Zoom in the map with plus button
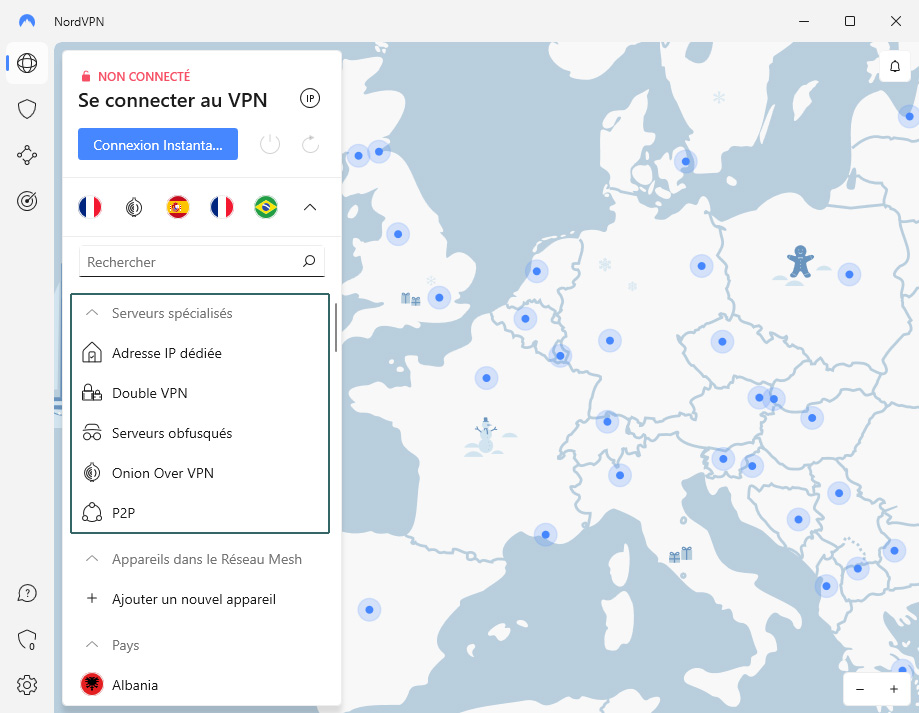919x713 pixels. click(x=894, y=689)
